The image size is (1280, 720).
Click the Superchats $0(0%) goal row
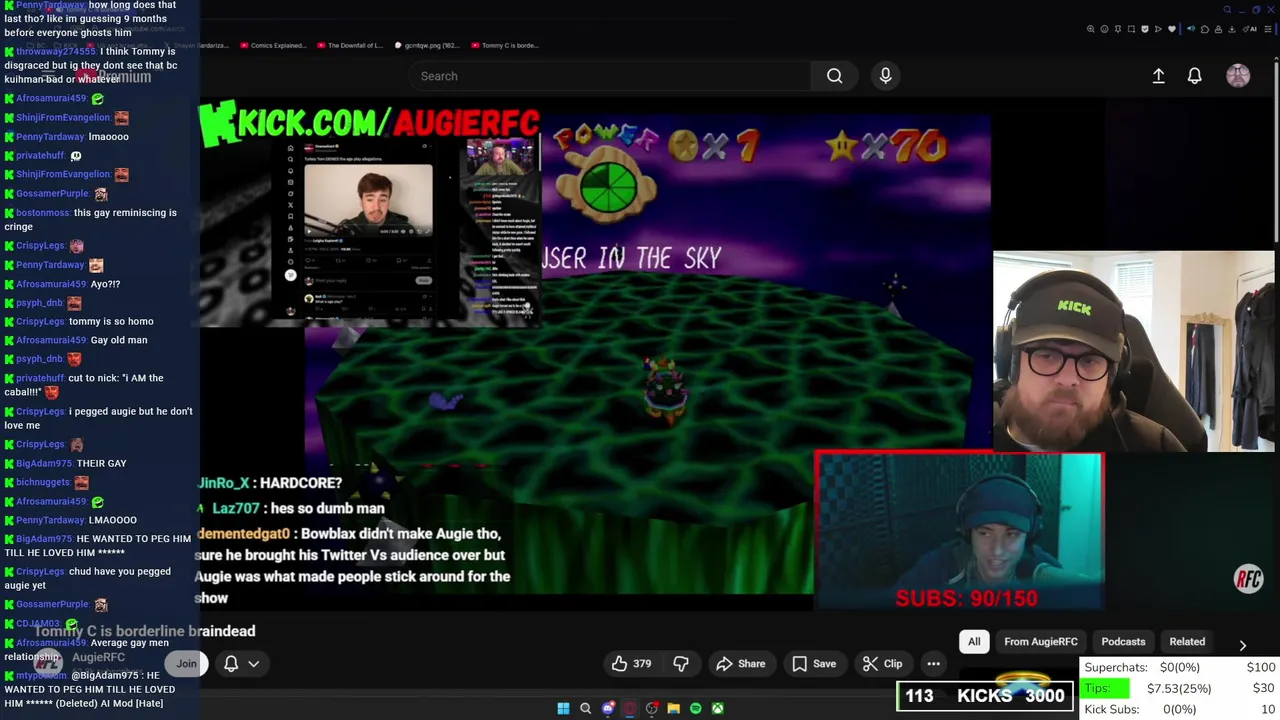[x=1179, y=667]
